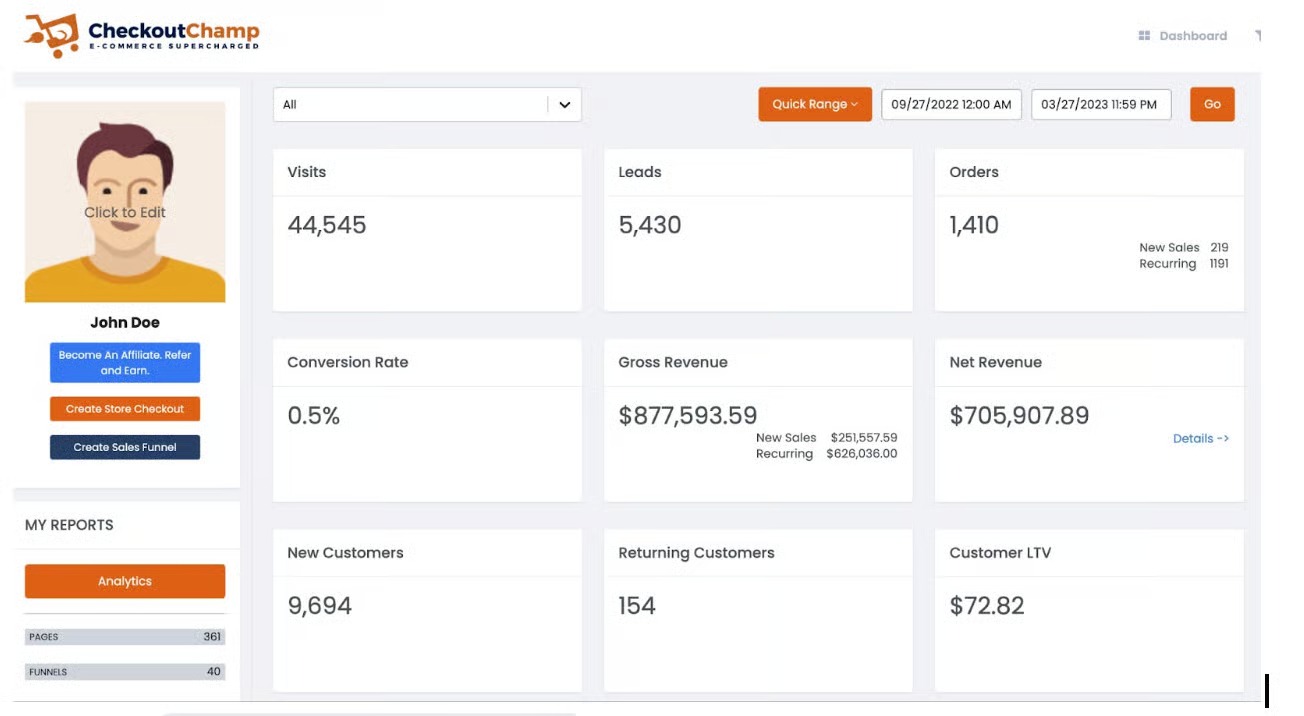Select the Funnels report bar
1304x716 pixels.
[x=125, y=672]
